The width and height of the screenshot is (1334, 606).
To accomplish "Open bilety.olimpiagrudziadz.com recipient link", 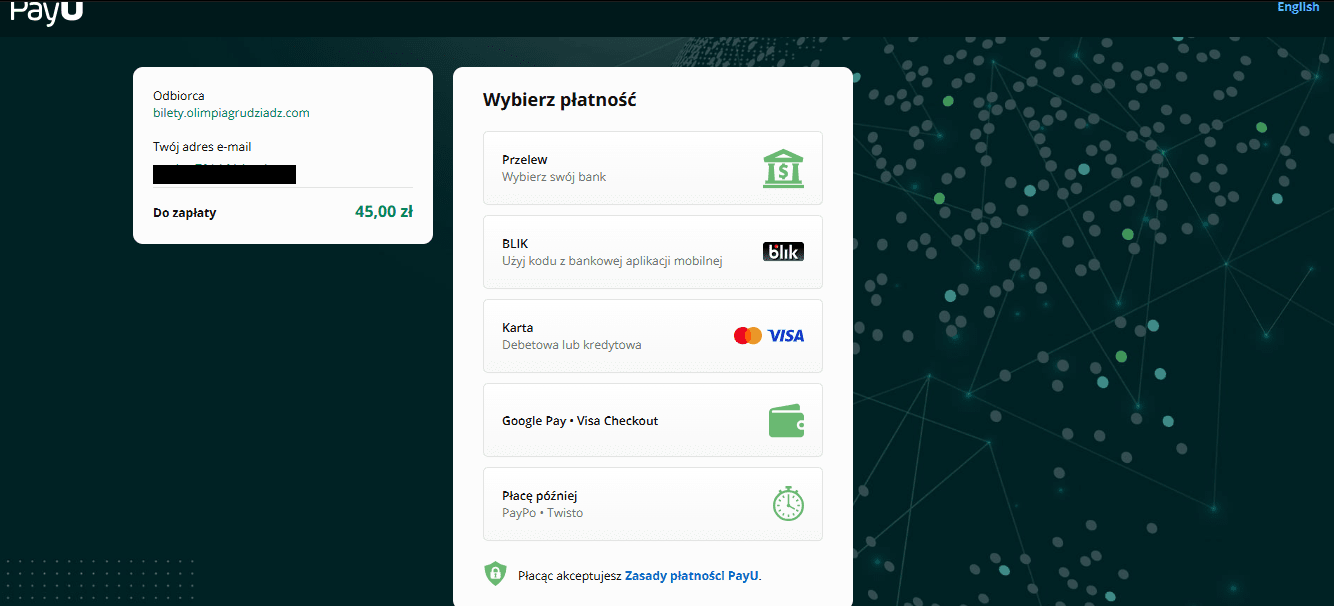I will [231, 113].
